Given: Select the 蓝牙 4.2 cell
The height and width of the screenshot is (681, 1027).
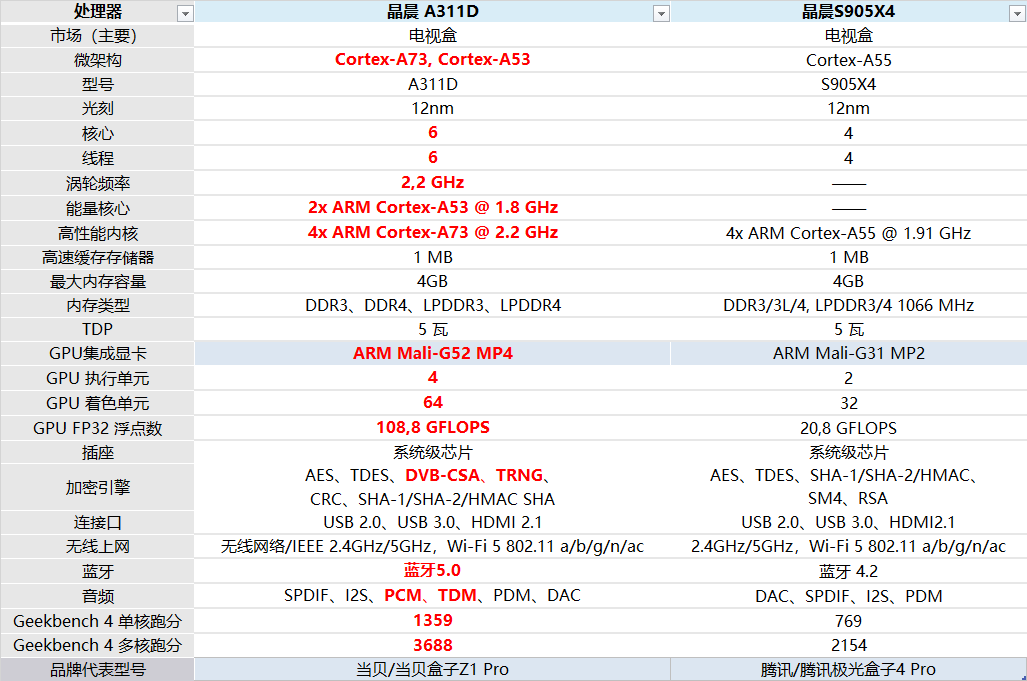Looking at the screenshot, I should (848, 571).
